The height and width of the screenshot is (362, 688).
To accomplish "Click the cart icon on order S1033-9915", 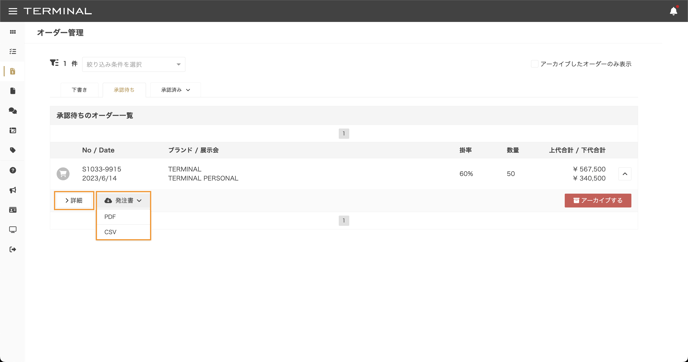I will point(63,174).
